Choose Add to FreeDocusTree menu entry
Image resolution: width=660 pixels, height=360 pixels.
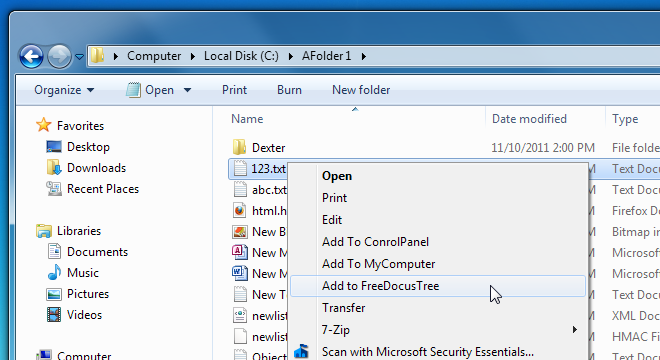pos(438,286)
